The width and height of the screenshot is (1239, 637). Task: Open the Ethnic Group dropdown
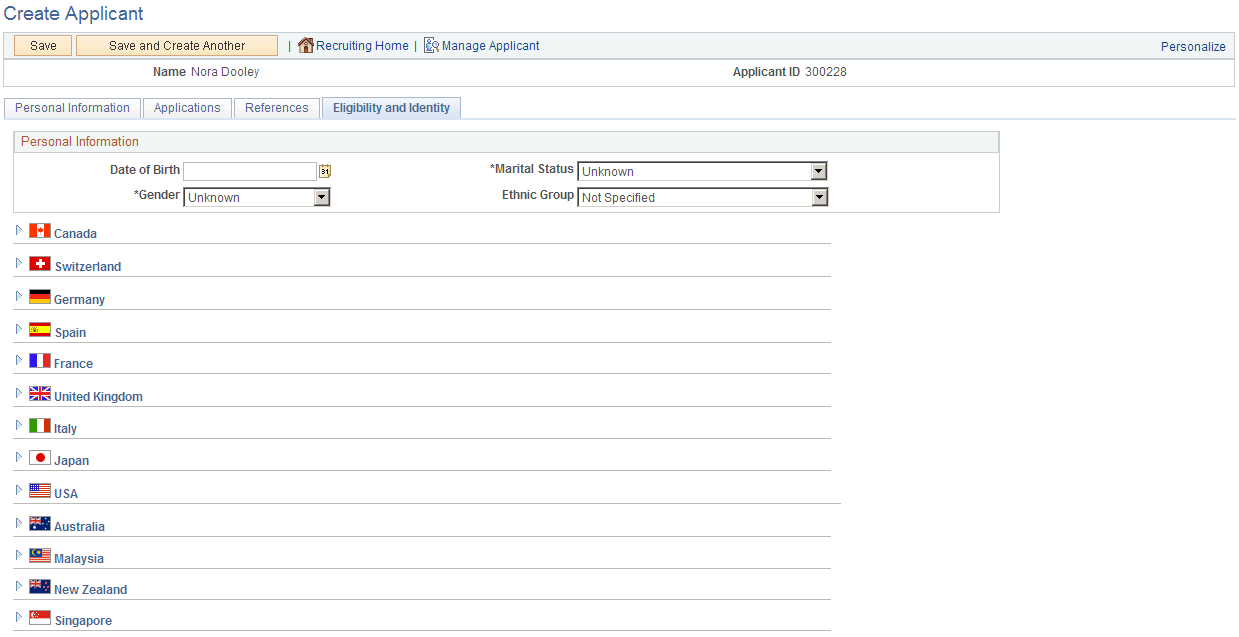819,197
